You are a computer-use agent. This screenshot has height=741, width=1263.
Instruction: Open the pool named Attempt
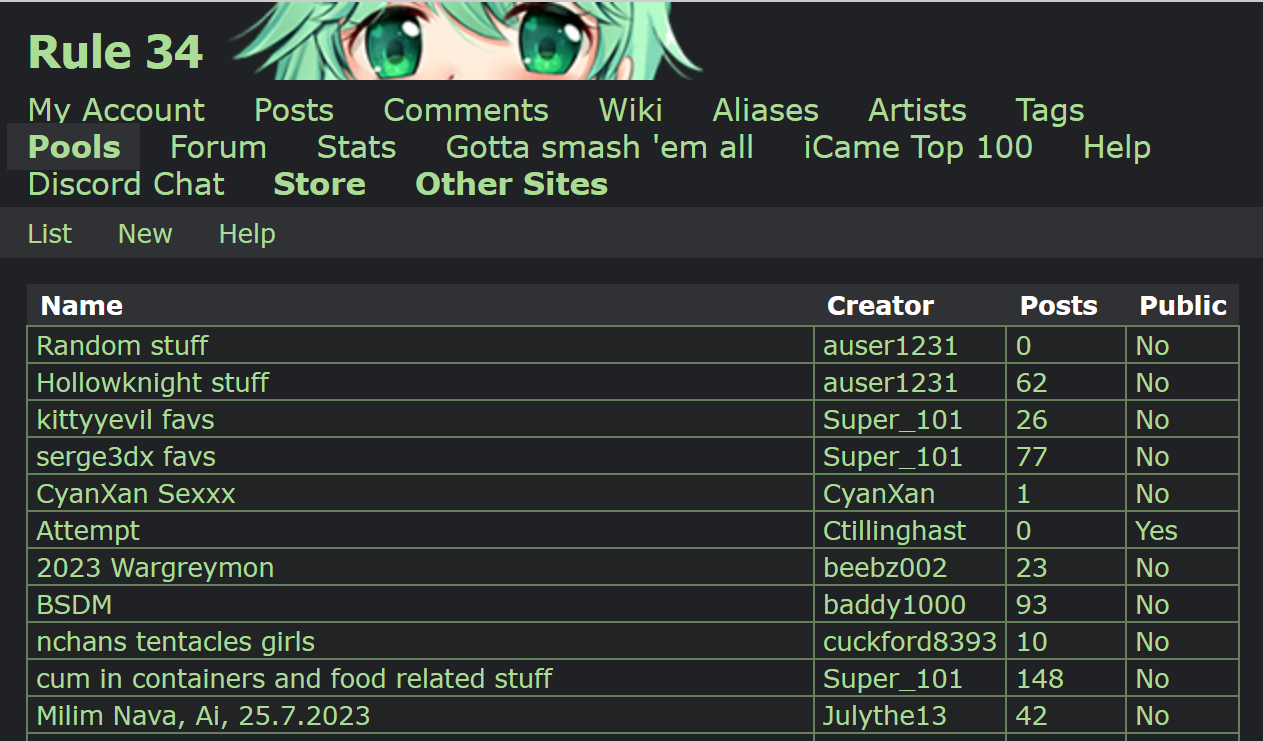pos(88,531)
